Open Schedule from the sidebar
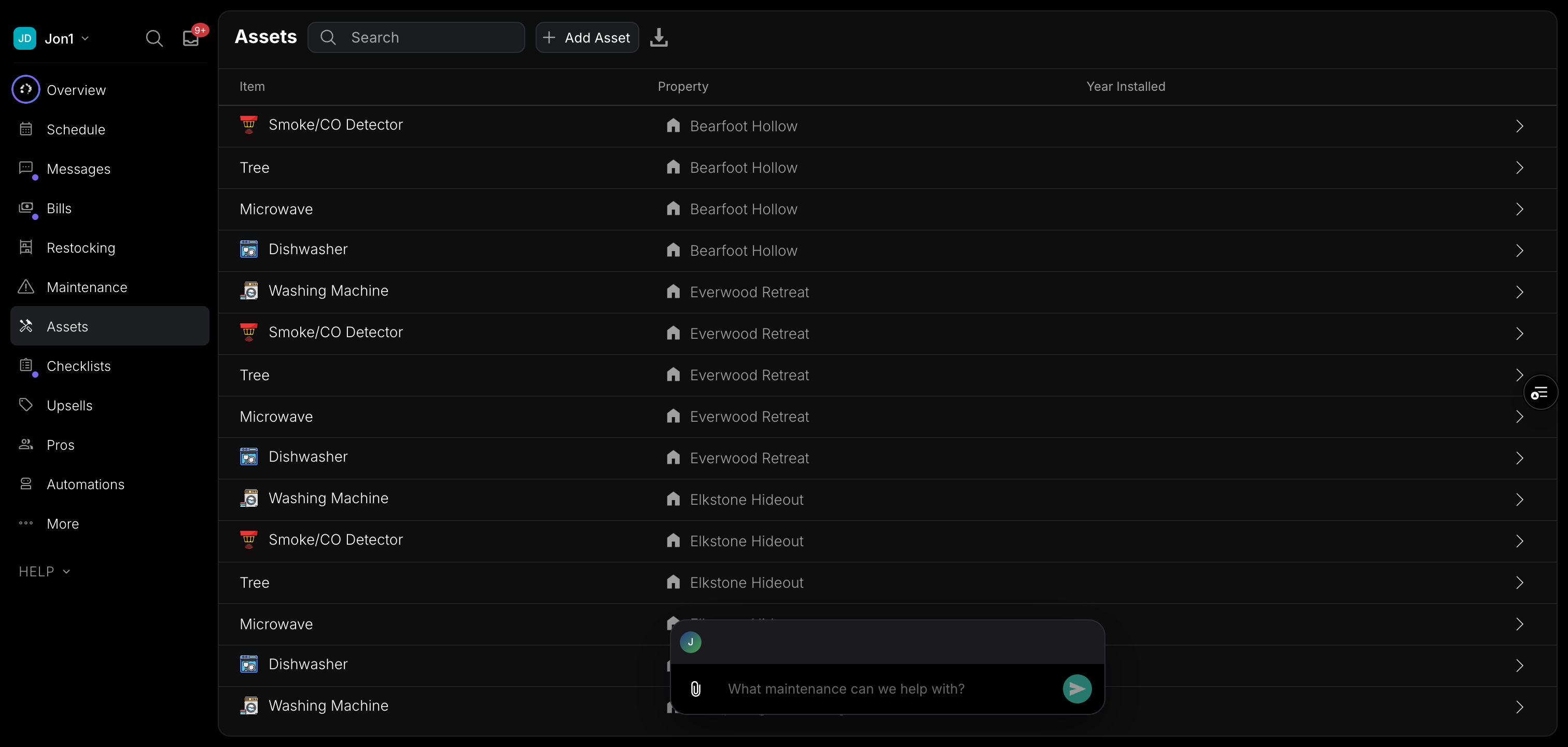Viewport: 1568px width, 747px height. coord(76,129)
